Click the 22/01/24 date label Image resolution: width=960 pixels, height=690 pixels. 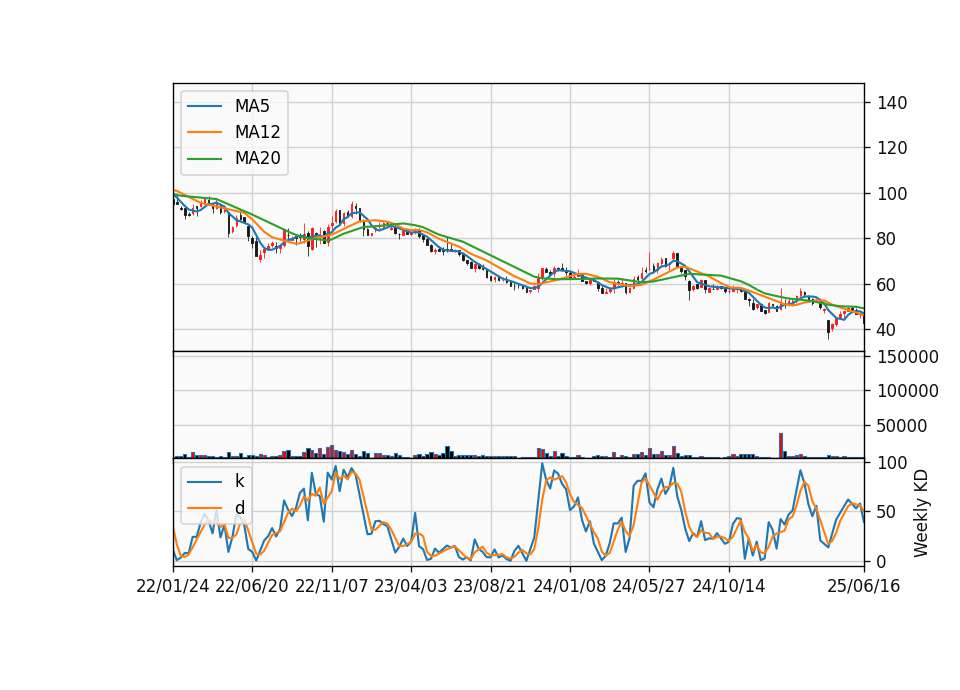pos(173,586)
